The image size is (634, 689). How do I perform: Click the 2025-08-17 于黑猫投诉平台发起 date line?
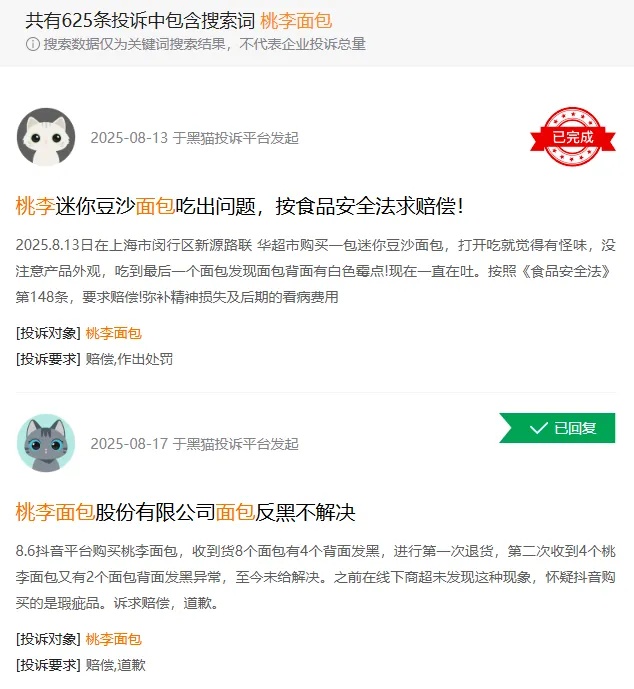point(195,444)
